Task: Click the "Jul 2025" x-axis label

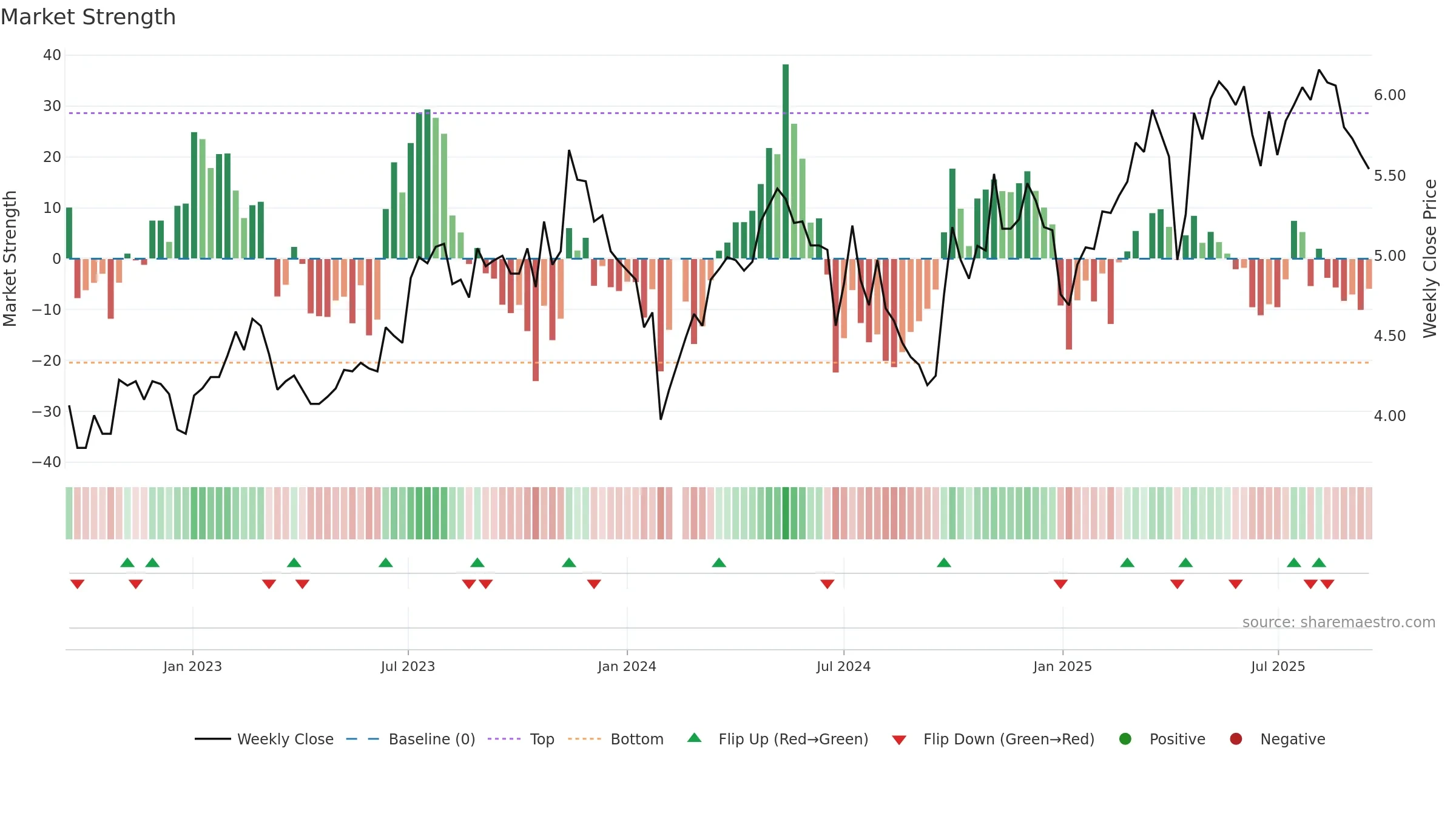Action: click(x=1278, y=666)
